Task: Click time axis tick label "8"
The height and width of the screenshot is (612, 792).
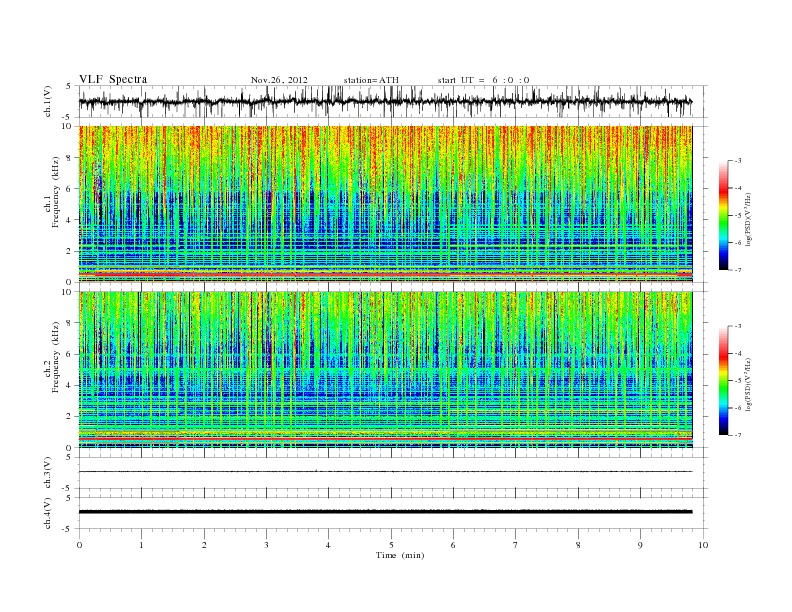Action: click(578, 545)
